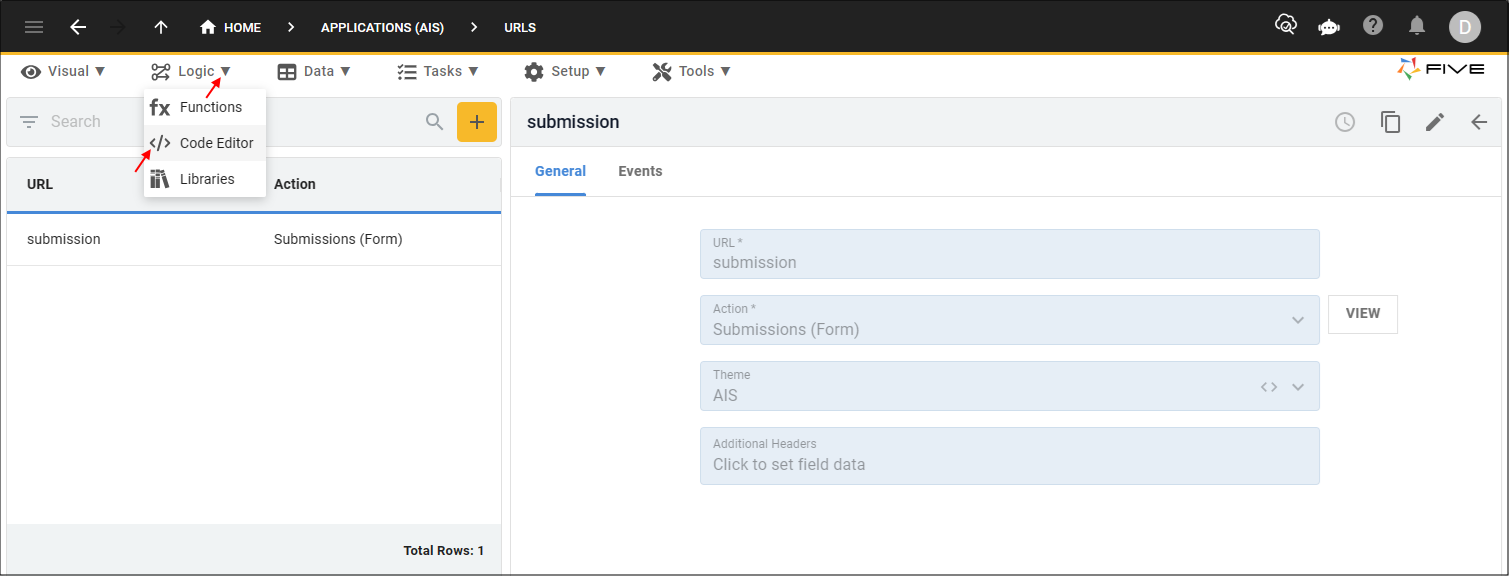This screenshot has width=1509, height=576.
Task: Collapse the submission detail panel
Action: (1479, 121)
